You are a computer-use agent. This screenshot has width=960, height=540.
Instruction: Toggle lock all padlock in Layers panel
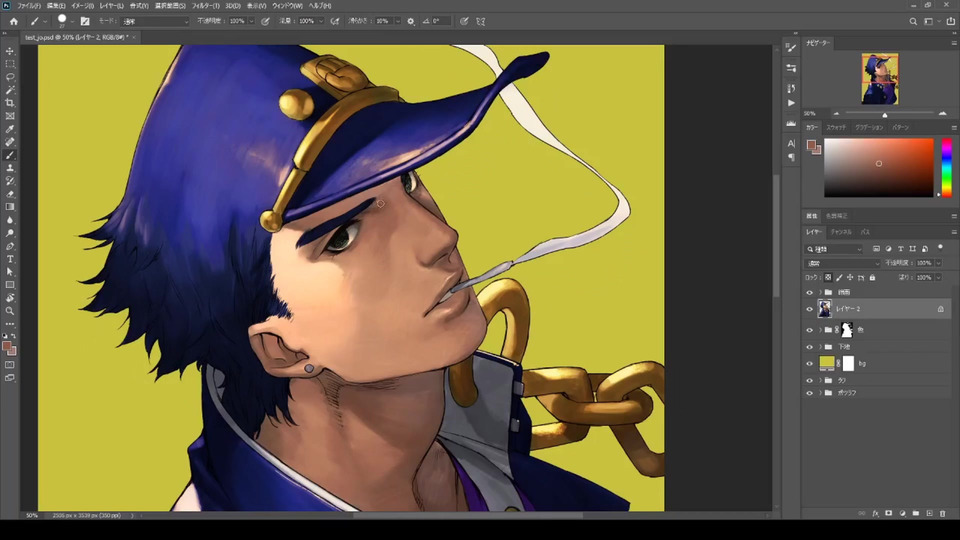click(872, 277)
